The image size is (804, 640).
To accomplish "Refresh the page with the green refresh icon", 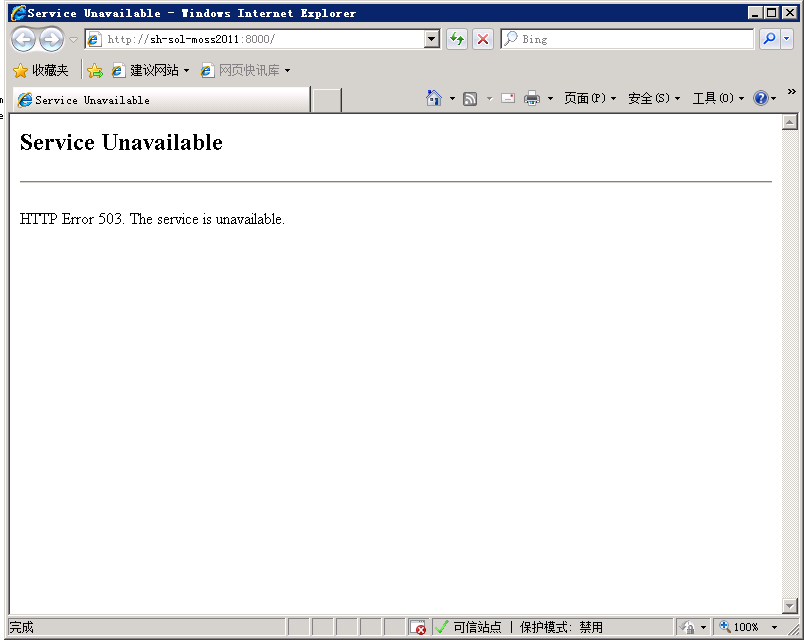I will pos(457,38).
